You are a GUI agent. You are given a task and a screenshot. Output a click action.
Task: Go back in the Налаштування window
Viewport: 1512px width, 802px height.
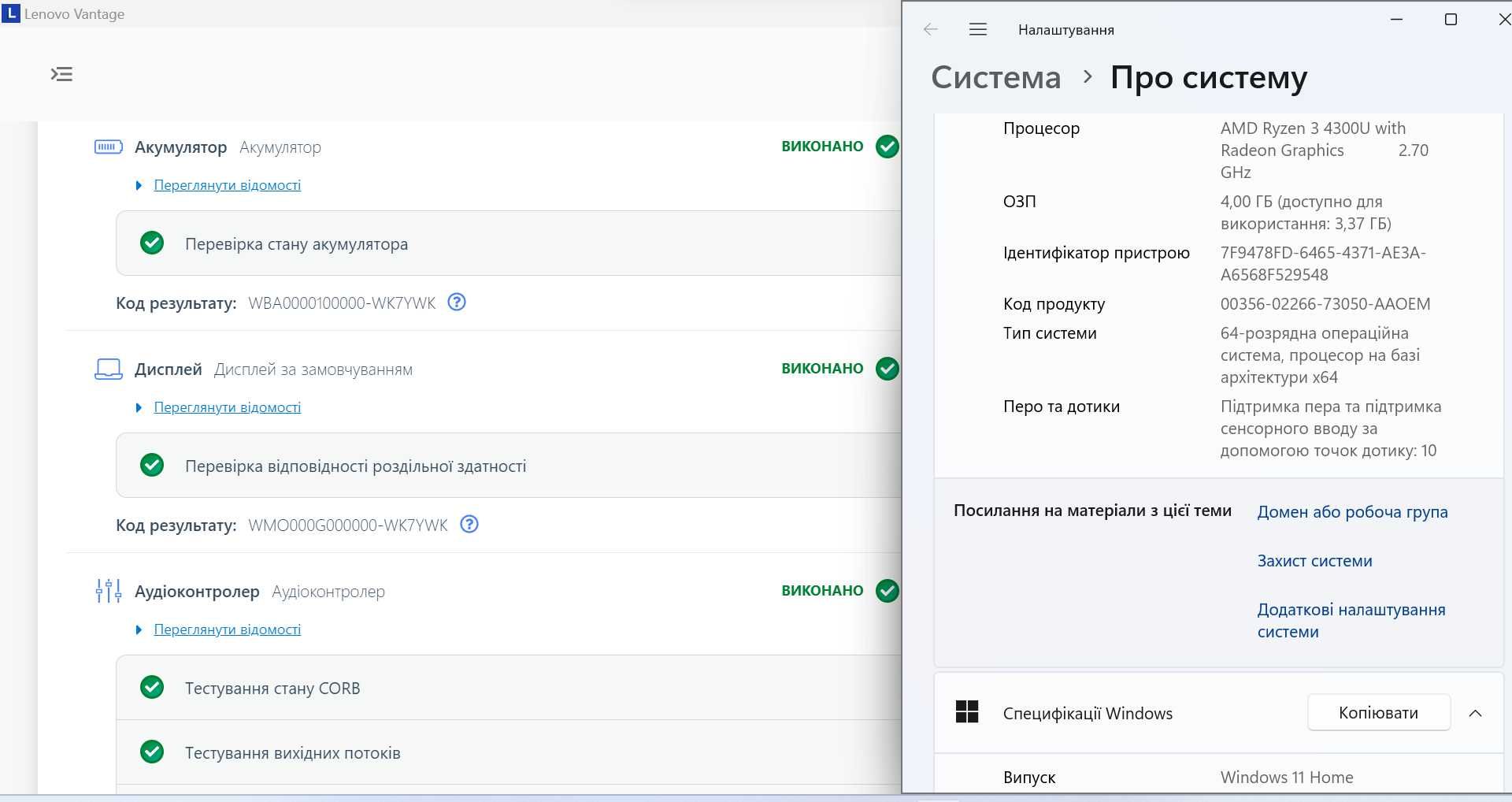pos(930,29)
